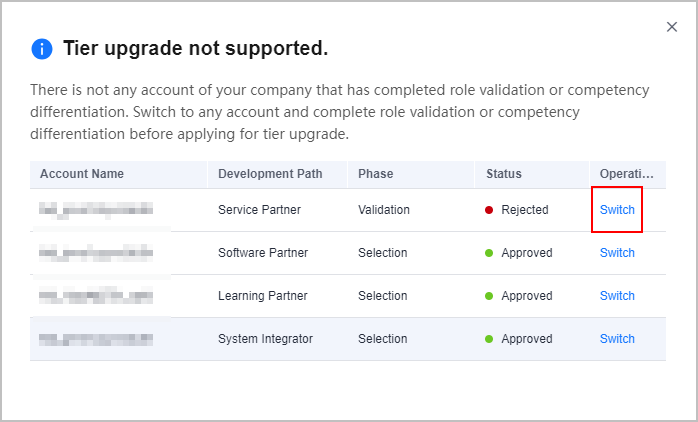
Task: Click the Development Path column header
Action: (270, 174)
